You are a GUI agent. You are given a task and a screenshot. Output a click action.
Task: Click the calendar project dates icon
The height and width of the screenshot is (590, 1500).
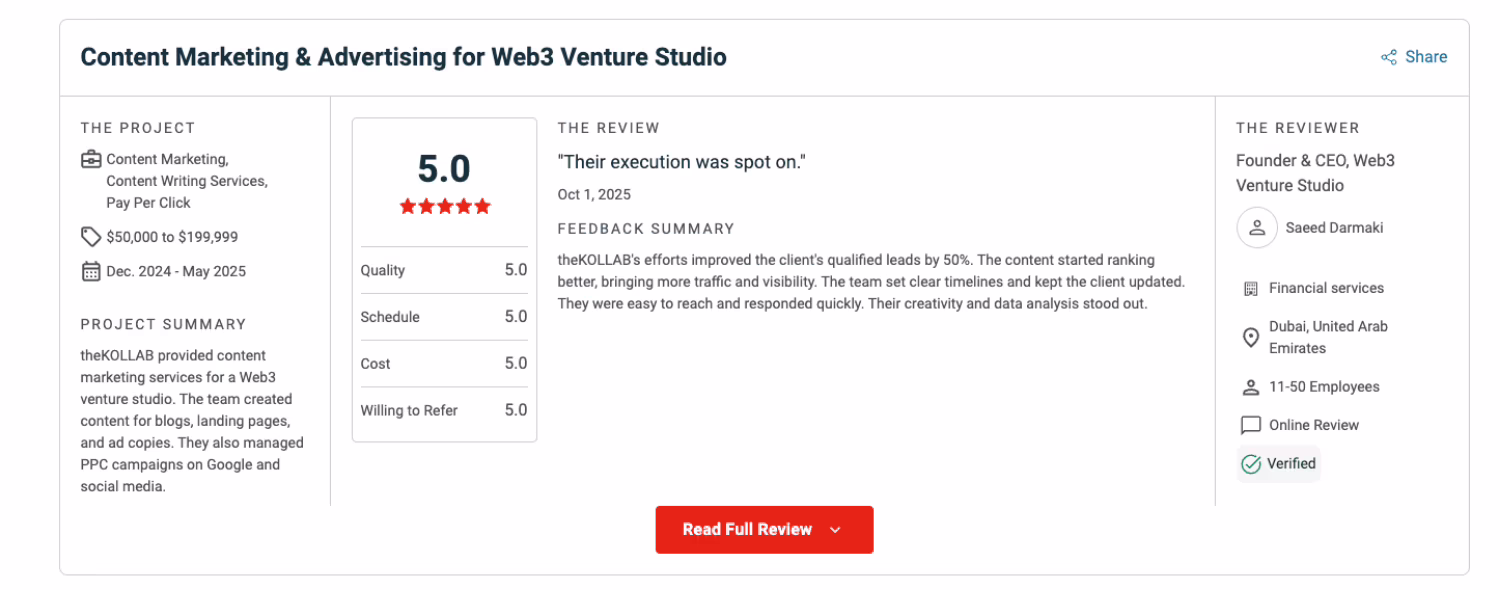tap(91, 271)
